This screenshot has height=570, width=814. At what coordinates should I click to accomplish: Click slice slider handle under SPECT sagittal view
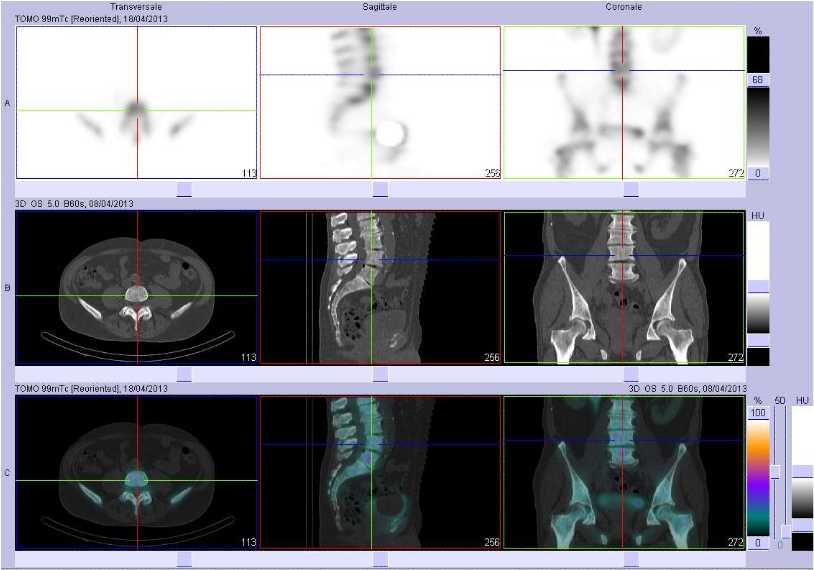(380, 189)
